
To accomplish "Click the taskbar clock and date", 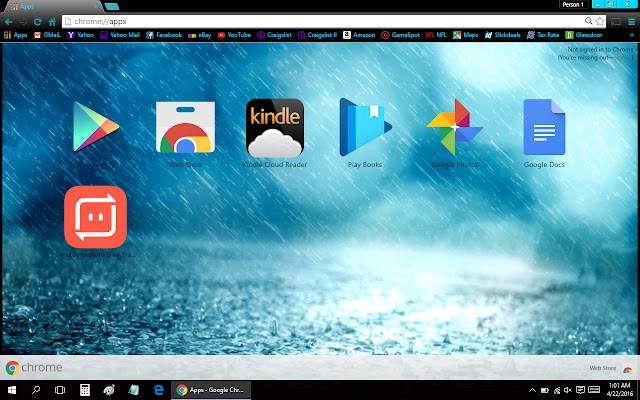I will [x=620, y=390].
